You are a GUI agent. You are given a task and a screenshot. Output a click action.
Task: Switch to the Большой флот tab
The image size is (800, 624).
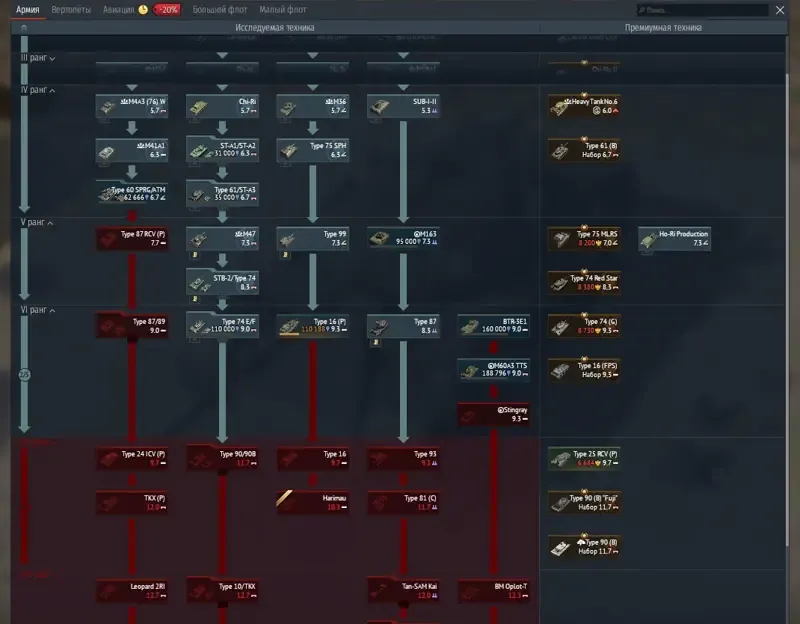(x=220, y=10)
